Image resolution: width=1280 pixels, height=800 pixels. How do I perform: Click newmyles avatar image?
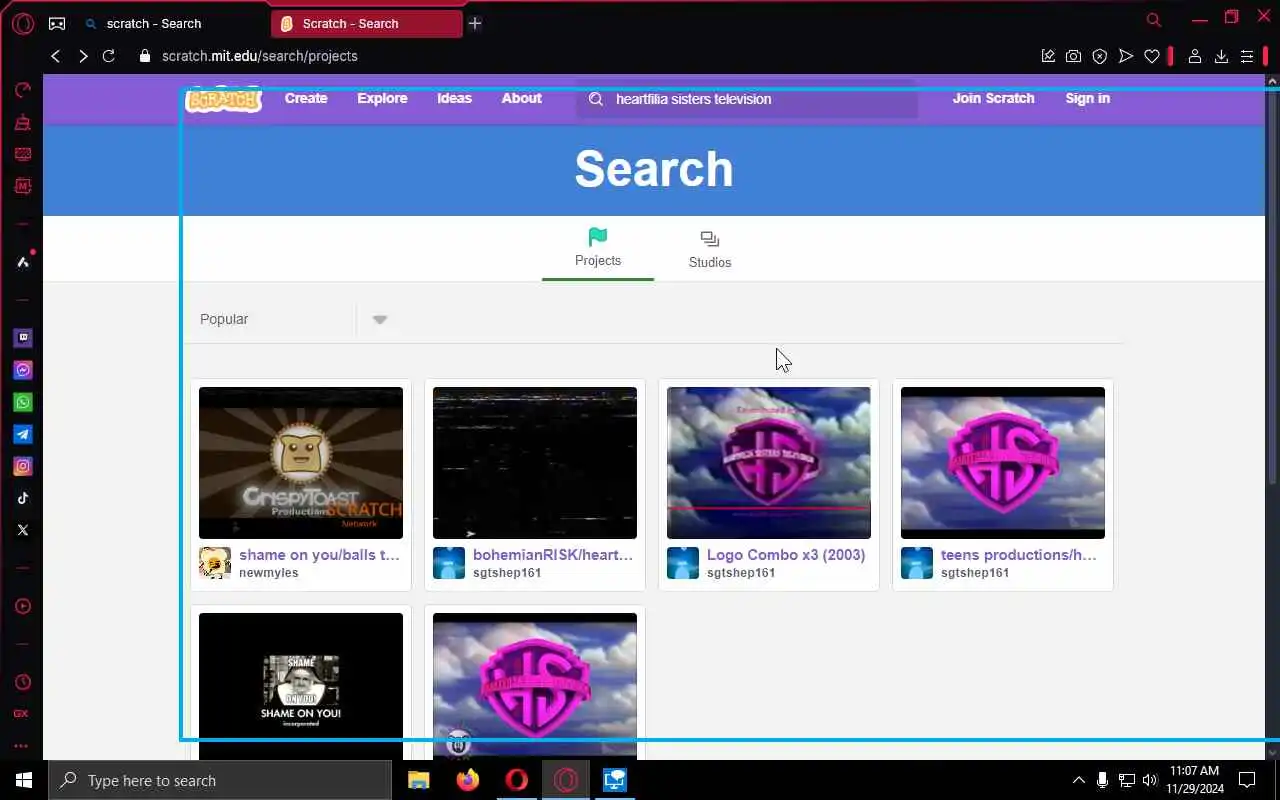click(x=215, y=563)
